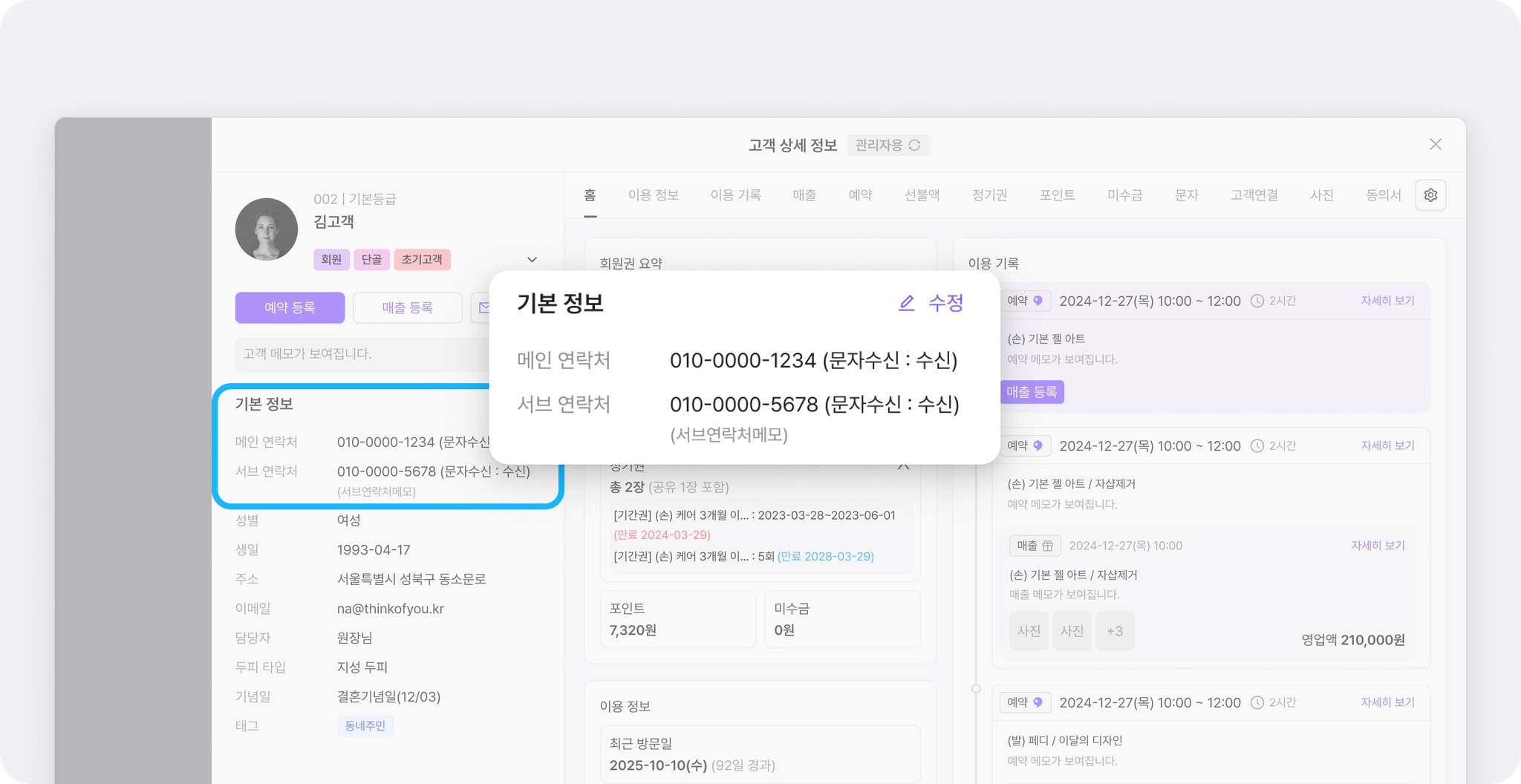Open 자세히 보기 on the 페디 reservation
This screenshot has height=784, width=1521.
(1387, 702)
